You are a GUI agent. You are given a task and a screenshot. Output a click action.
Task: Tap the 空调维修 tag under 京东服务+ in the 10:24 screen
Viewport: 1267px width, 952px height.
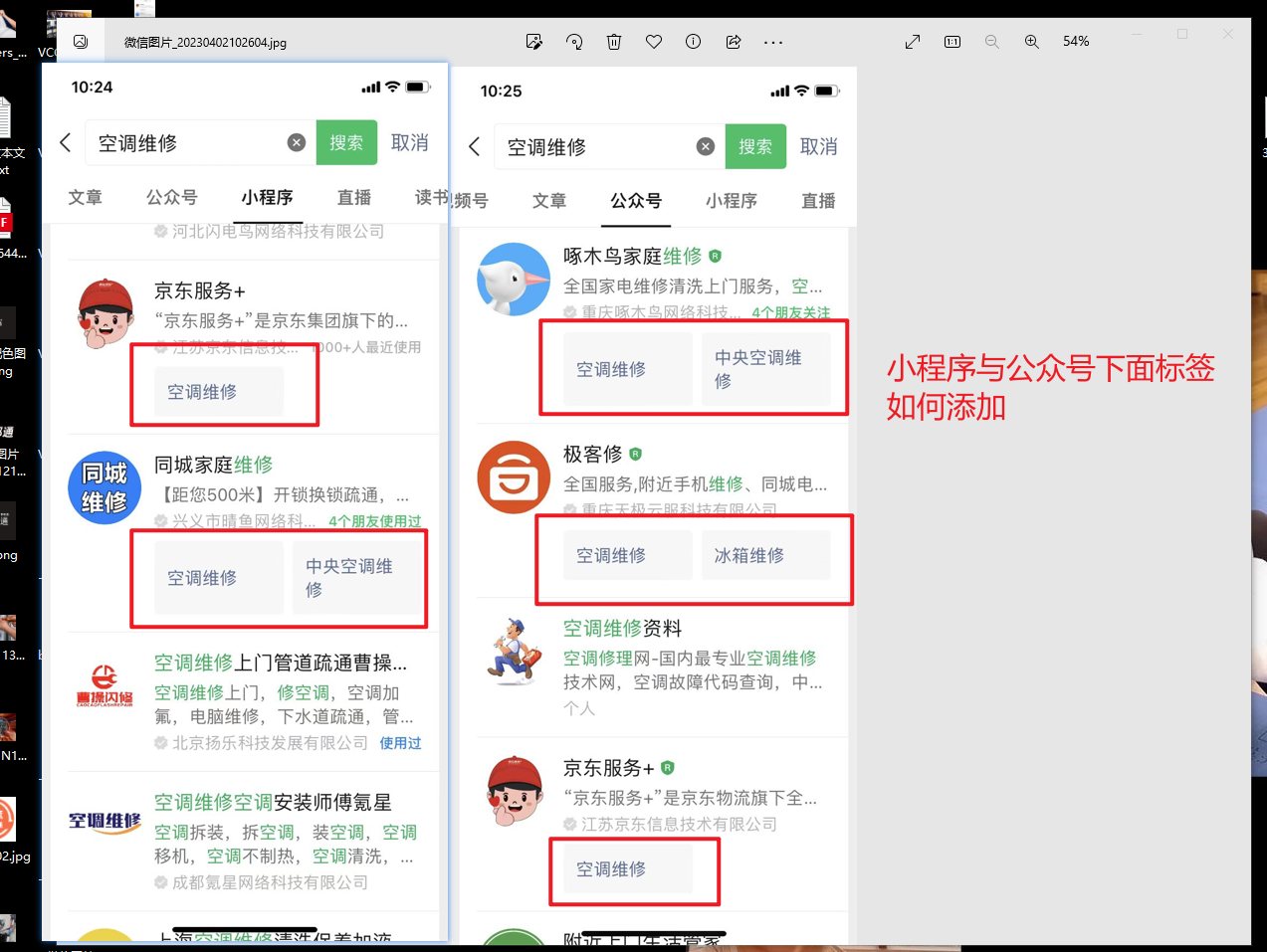[219, 392]
